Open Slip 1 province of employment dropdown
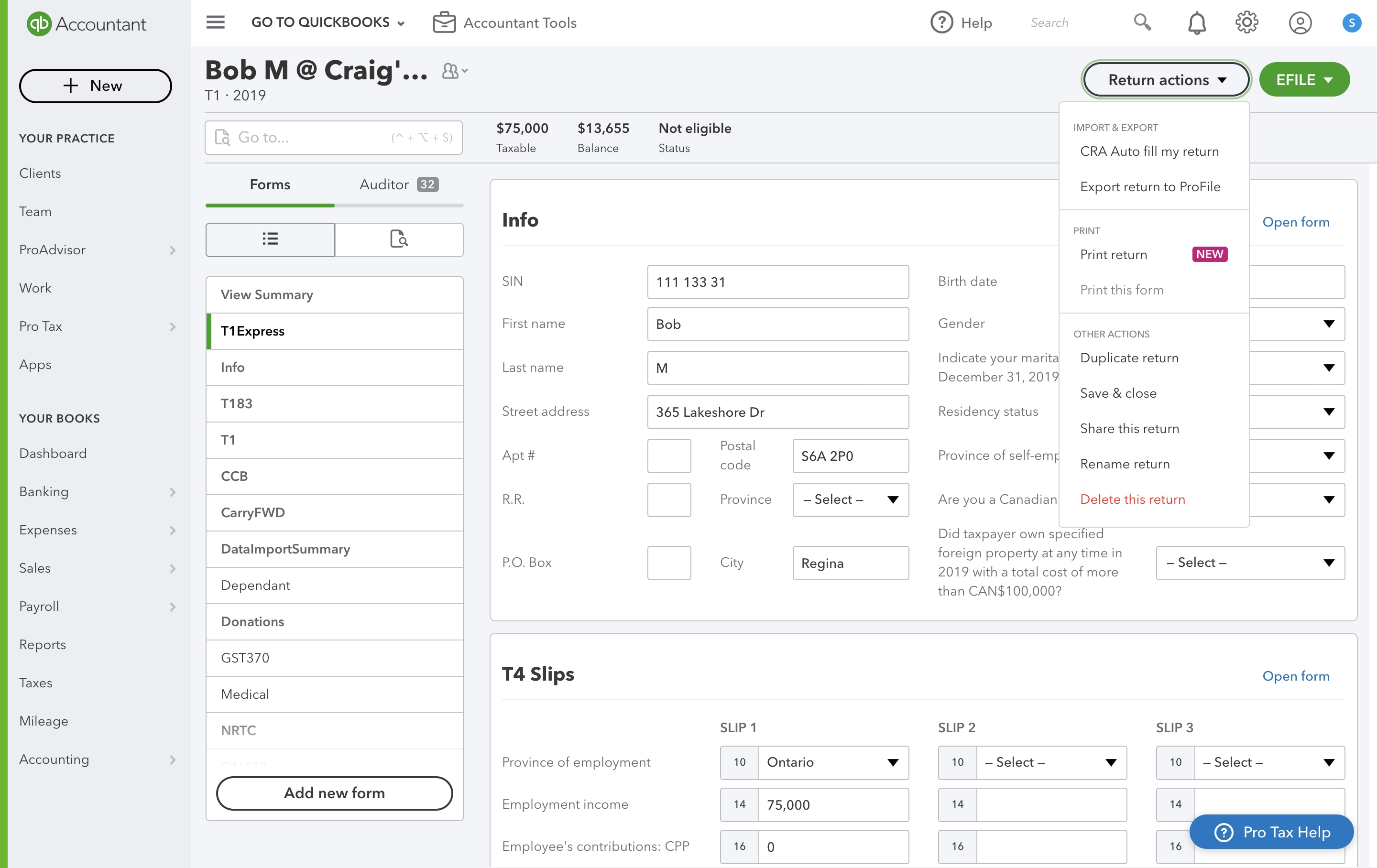The image size is (1377, 868). coord(833,762)
